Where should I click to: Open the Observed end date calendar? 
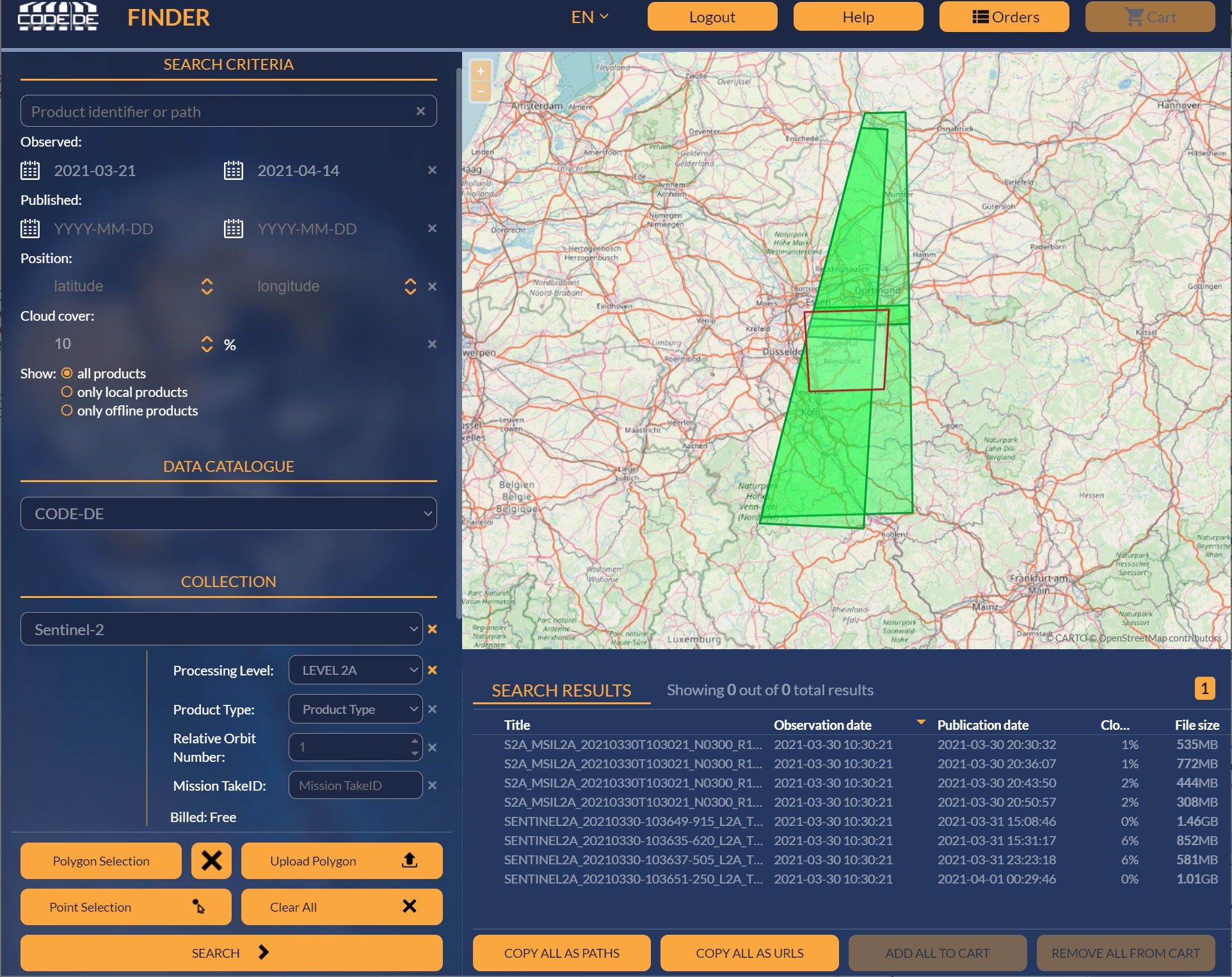click(234, 170)
